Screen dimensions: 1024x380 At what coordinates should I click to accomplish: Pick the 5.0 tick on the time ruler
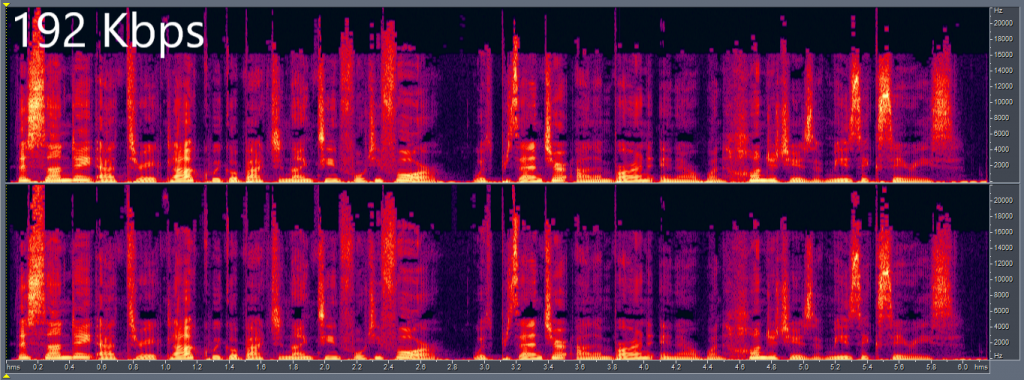[x=804, y=367]
